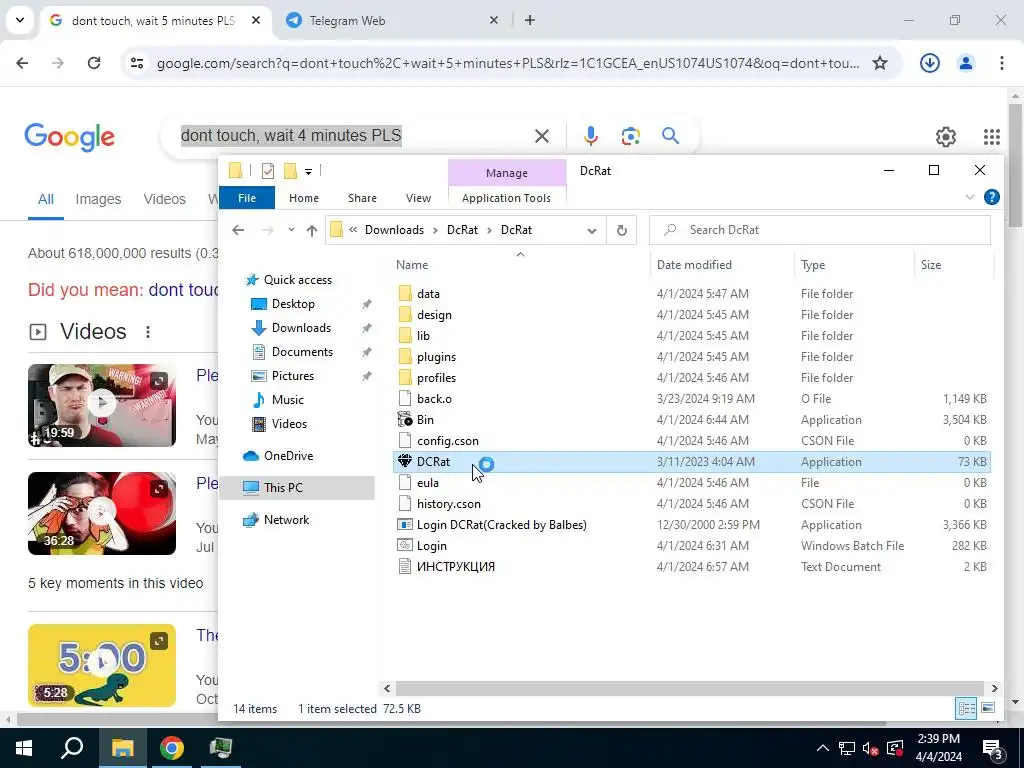Play the 19:59 video thumbnail
Image resolution: width=1024 pixels, height=768 pixels.
coord(102,405)
